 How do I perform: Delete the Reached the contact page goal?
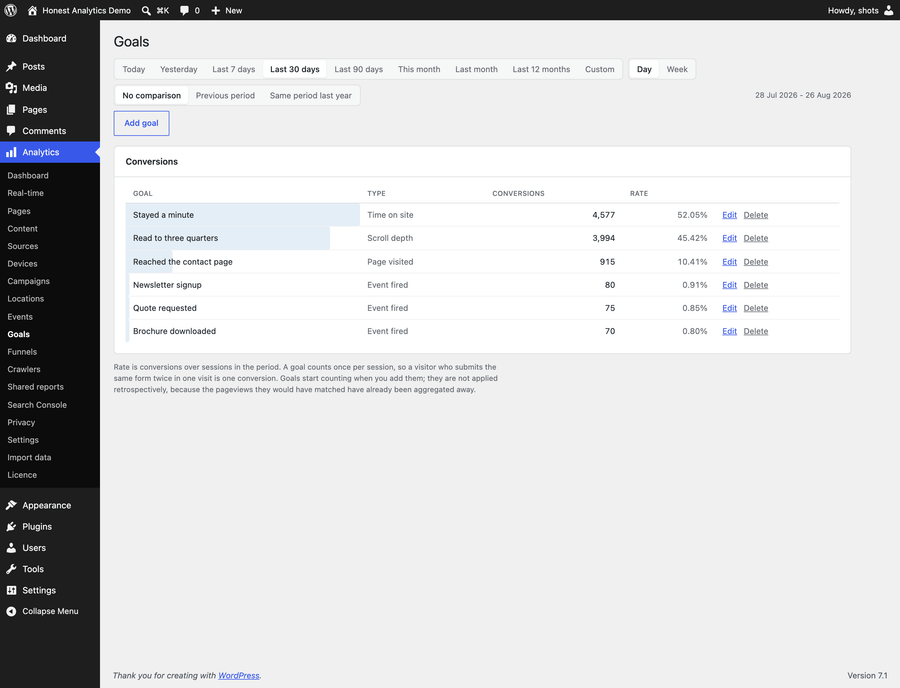(755, 262)
